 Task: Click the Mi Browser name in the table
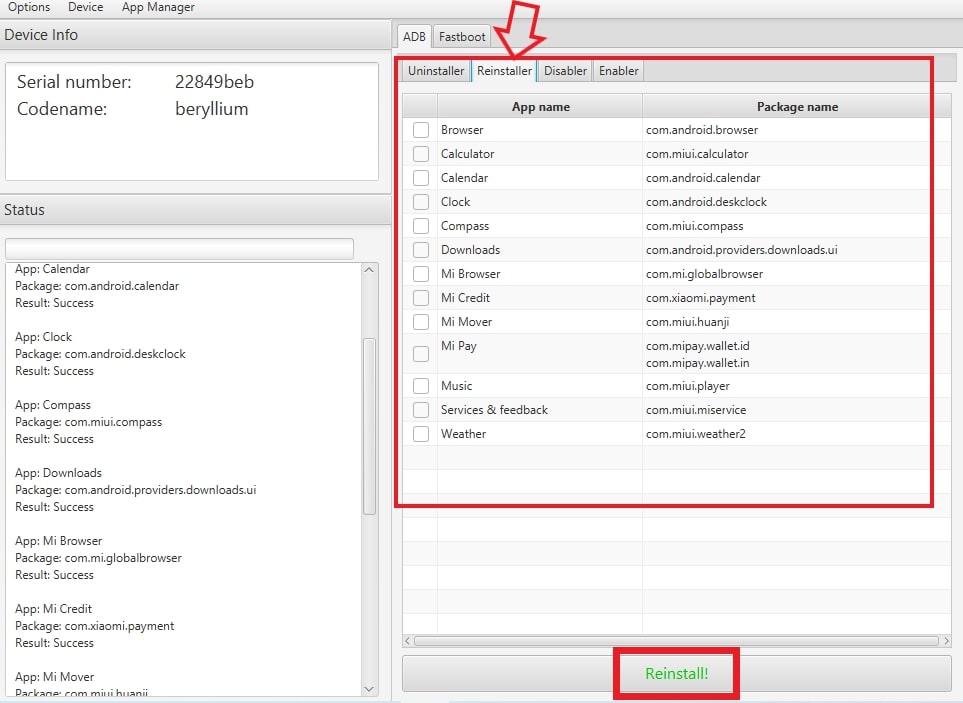coord(470,274)
